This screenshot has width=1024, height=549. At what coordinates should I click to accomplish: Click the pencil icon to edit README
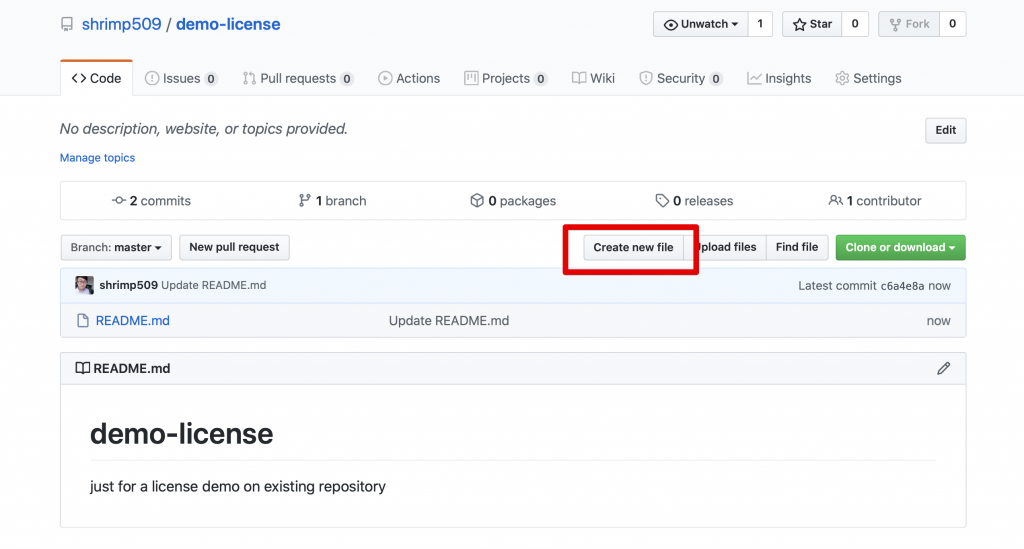click(944, 369)
